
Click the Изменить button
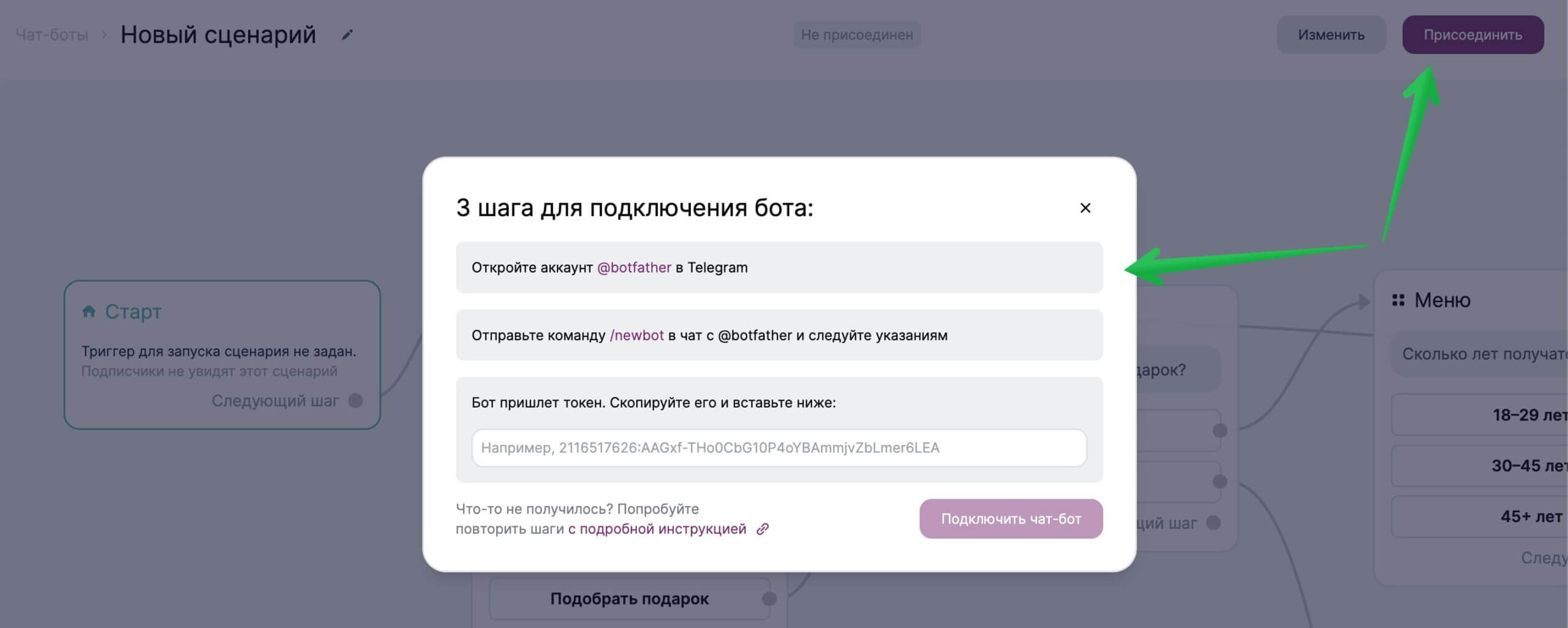(1331, 35)
